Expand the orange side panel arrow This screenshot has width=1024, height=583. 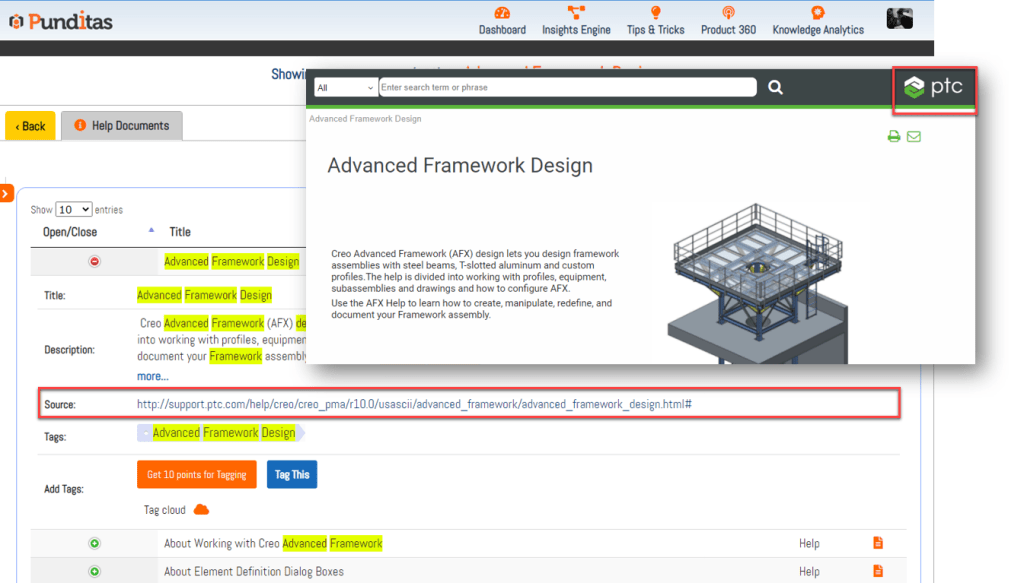[x=6, y=193]
